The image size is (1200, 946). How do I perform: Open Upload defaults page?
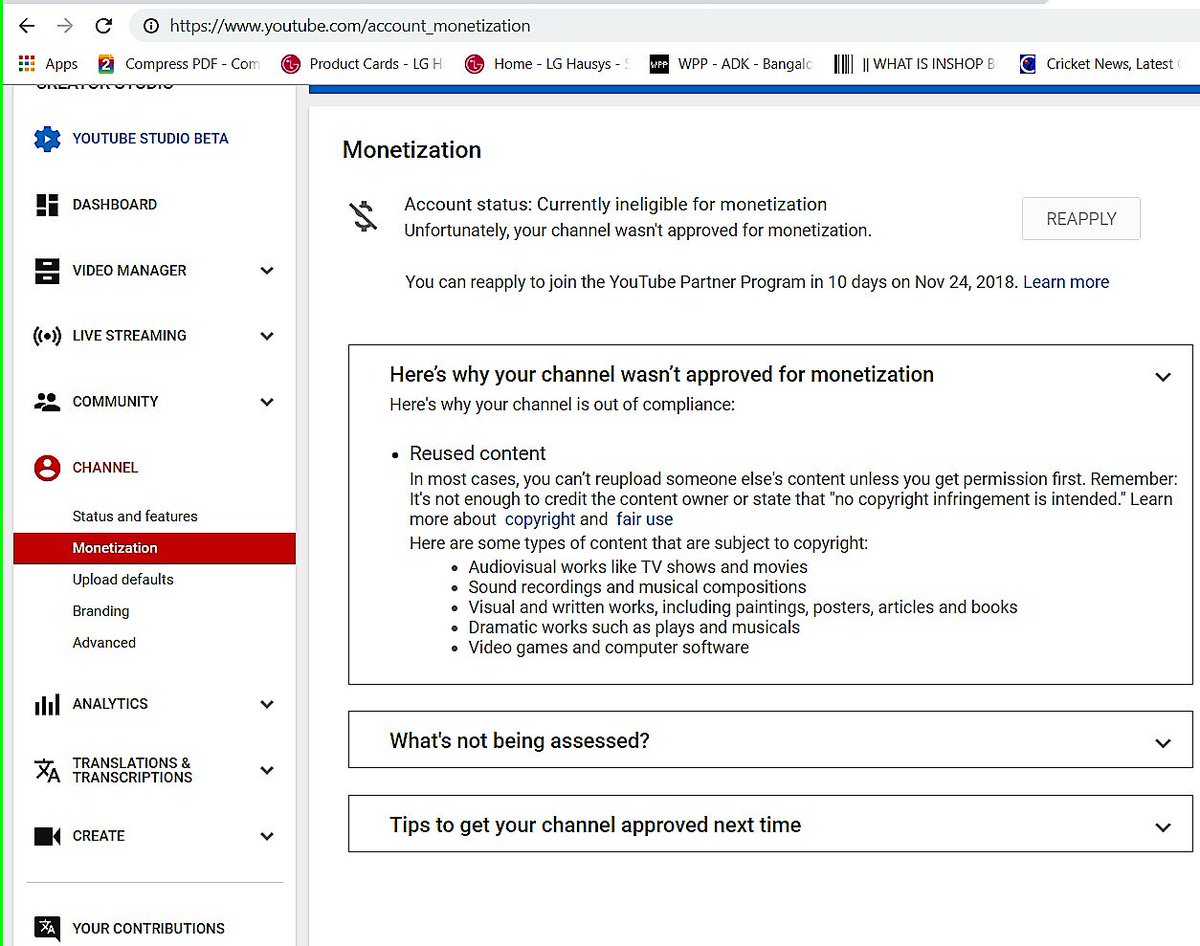123,579
